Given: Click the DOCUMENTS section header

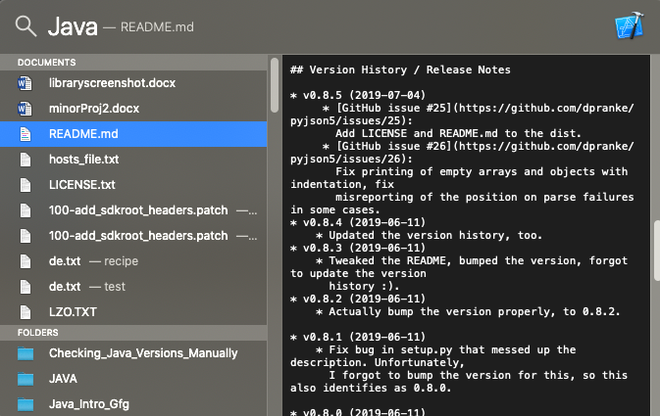Looking at the screenshot, I should tap(47, 62).
